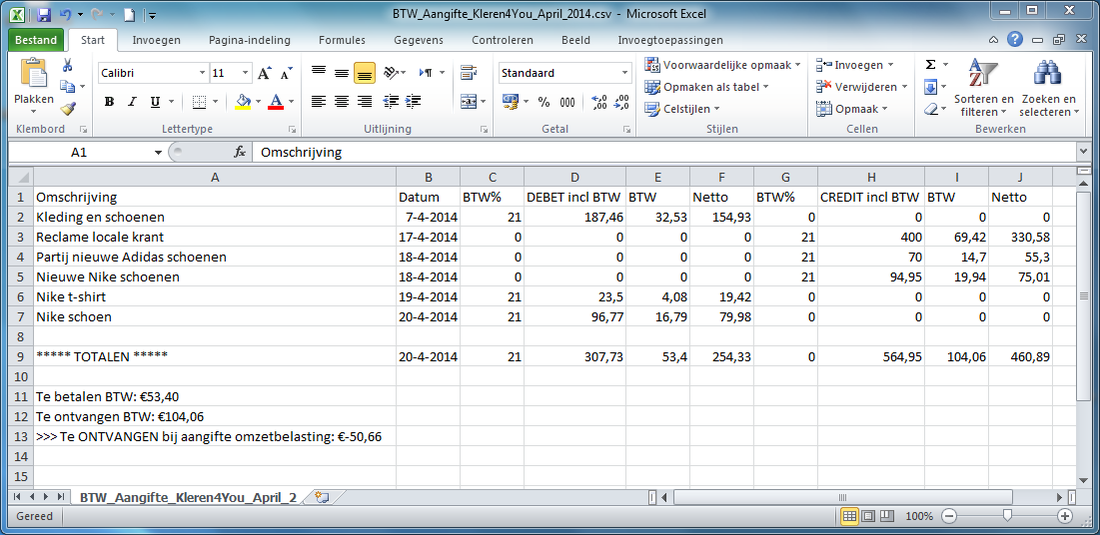Screen dimensions: 1100x535
Task: Toggle Italic formatting
Action: click(131, 102)
